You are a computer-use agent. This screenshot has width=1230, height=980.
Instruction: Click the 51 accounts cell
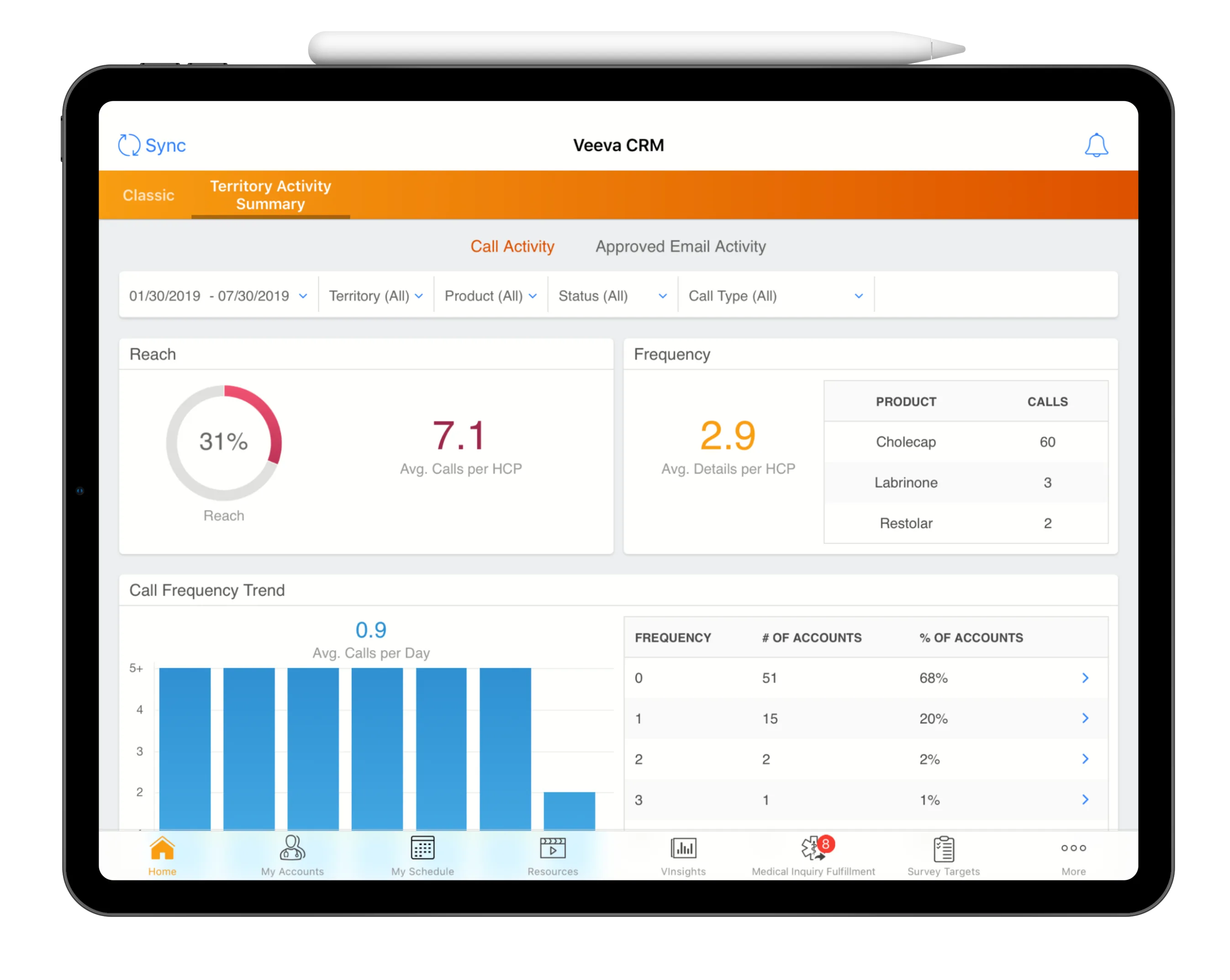click(x=770, y=678)
